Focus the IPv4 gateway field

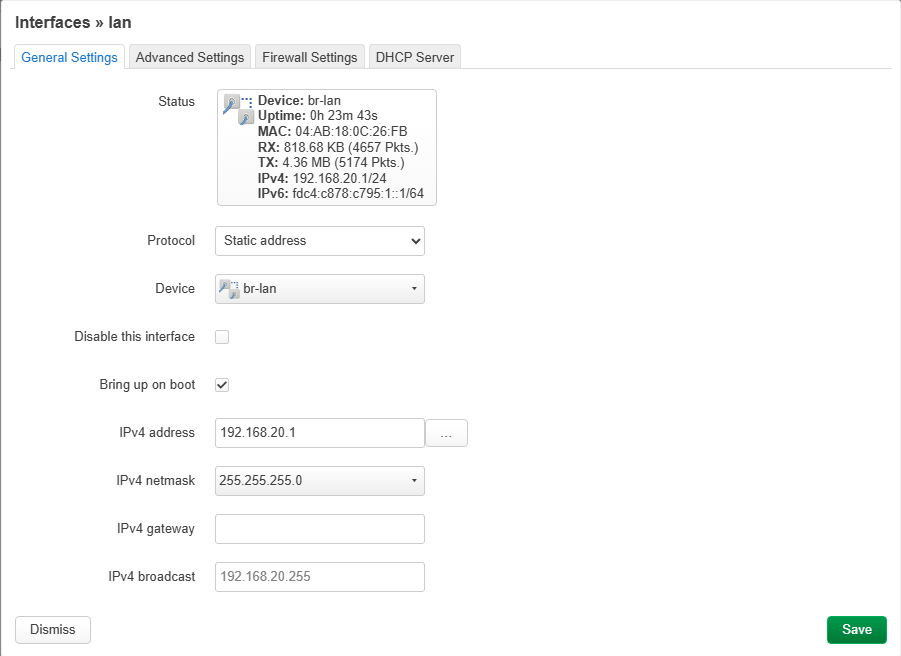point(319,529)
